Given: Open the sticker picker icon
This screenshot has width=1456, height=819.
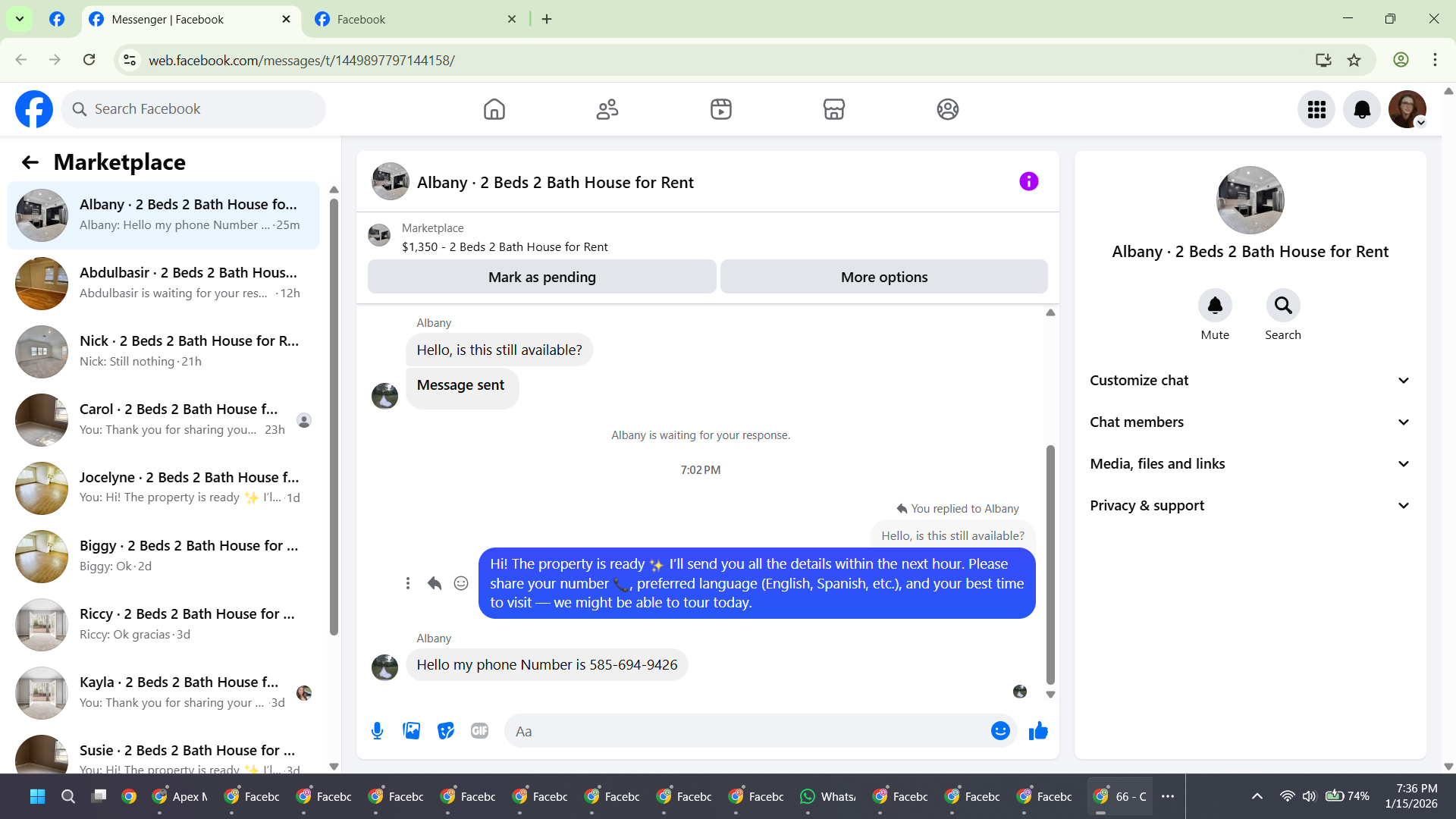Looking at the screenshot, I should (x=446, y=731).
